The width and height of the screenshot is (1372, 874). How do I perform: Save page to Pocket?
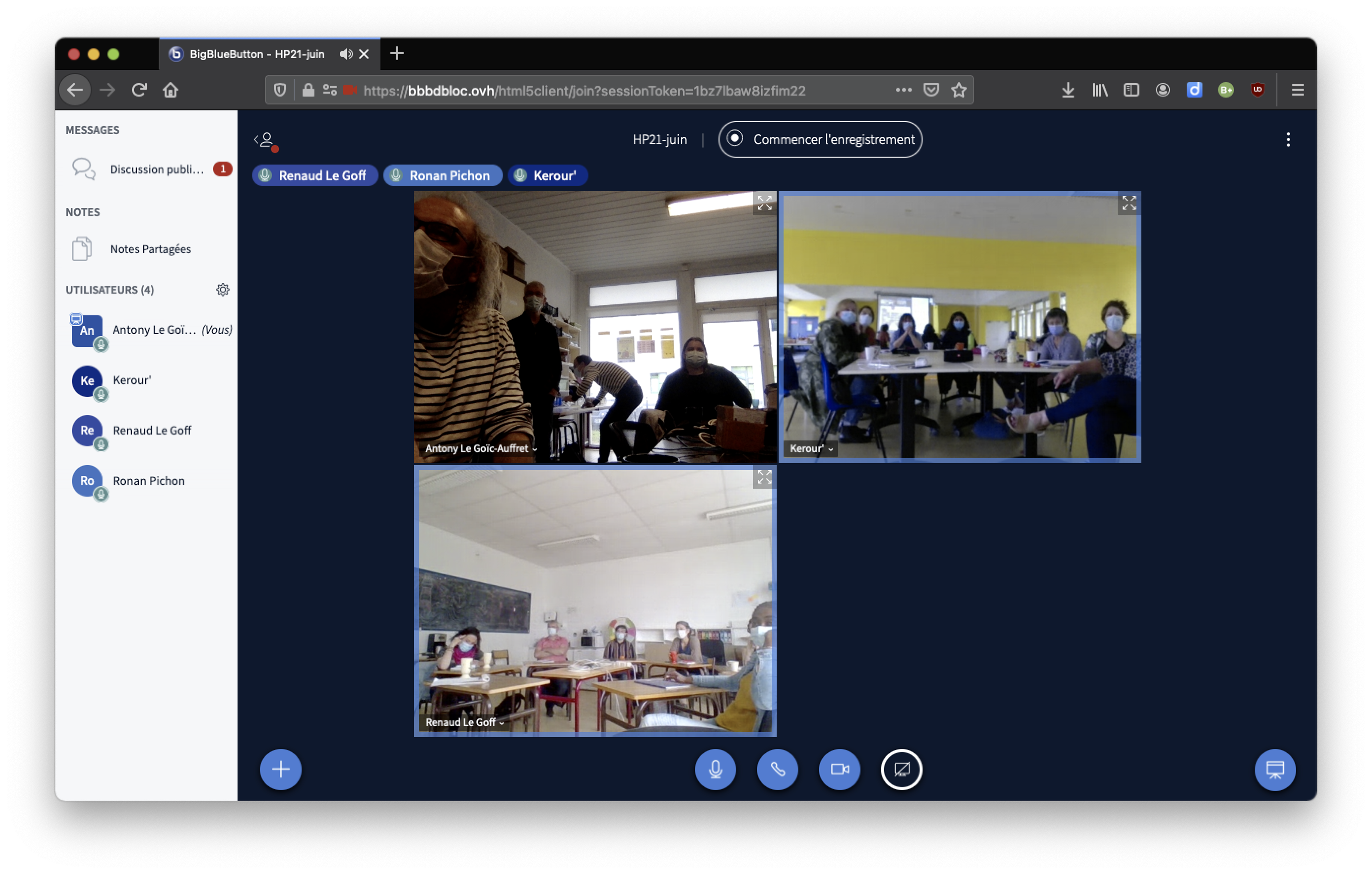click(x=931, y=90)
